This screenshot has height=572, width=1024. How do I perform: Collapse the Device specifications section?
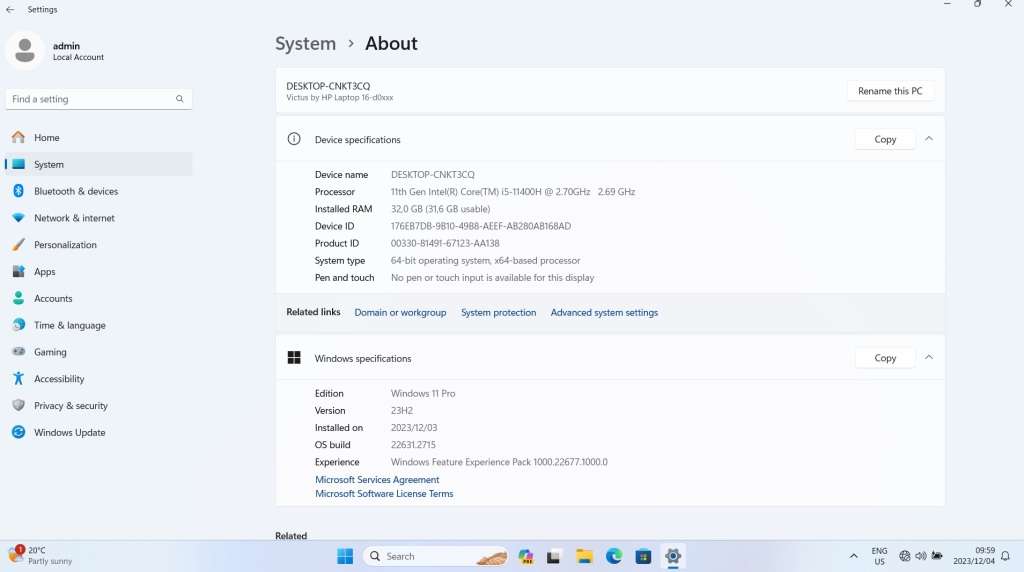coord(929,139)
